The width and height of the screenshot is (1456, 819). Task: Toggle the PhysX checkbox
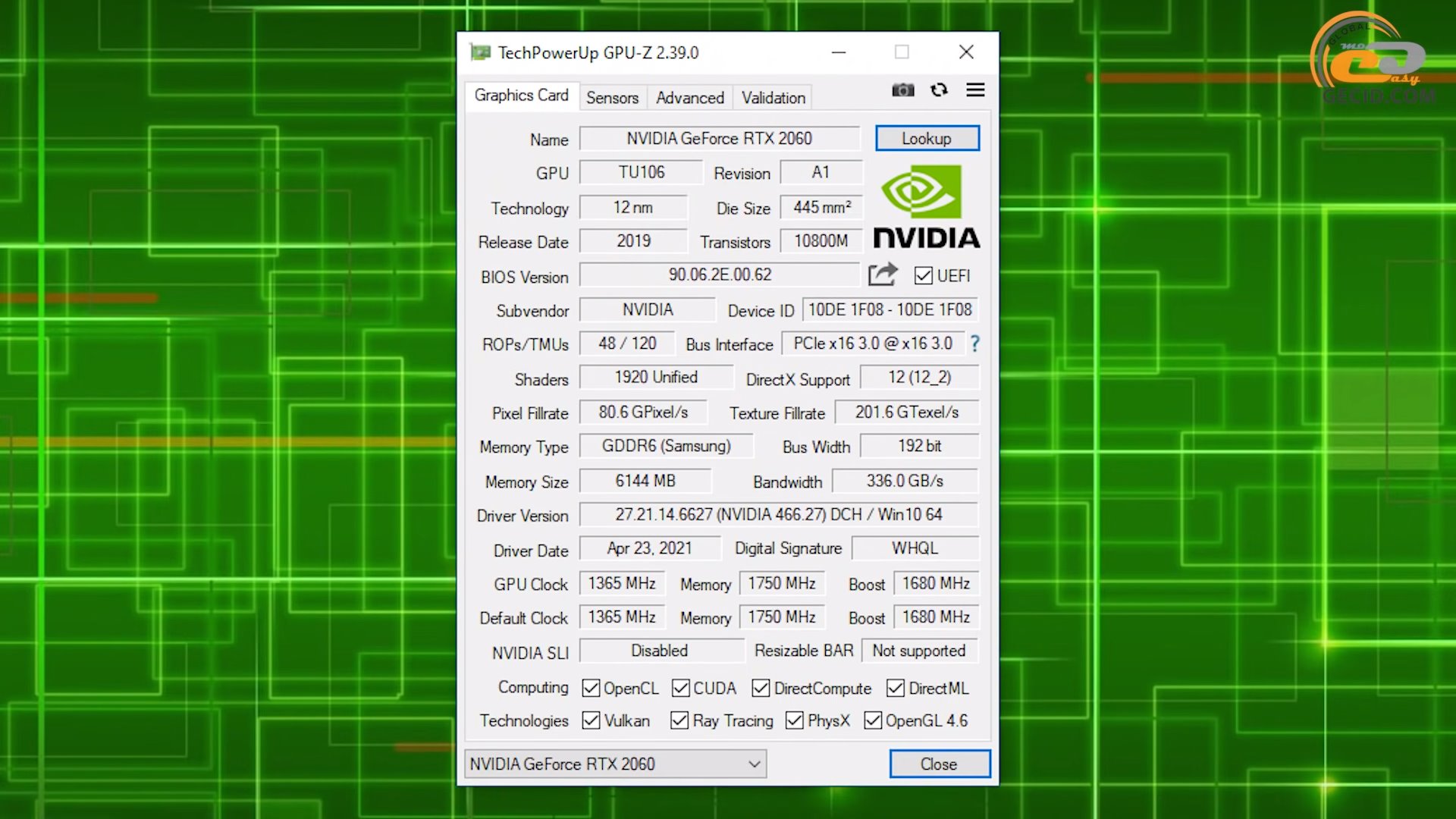tap(795, 720)
